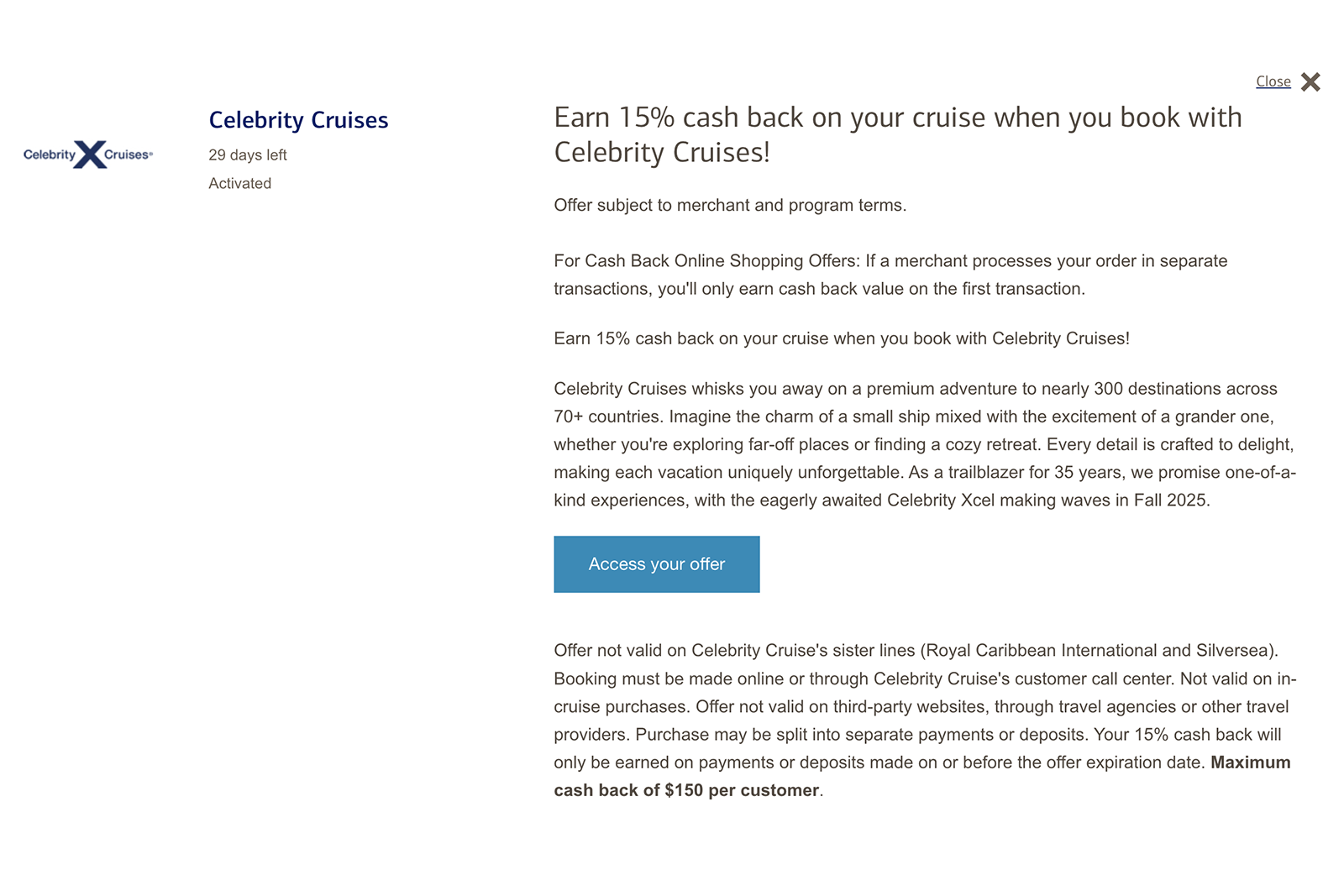Click the Celebrity Cruises heading
The height and width of the screenshot is (896, 1344).
click(x=298, y=120)
